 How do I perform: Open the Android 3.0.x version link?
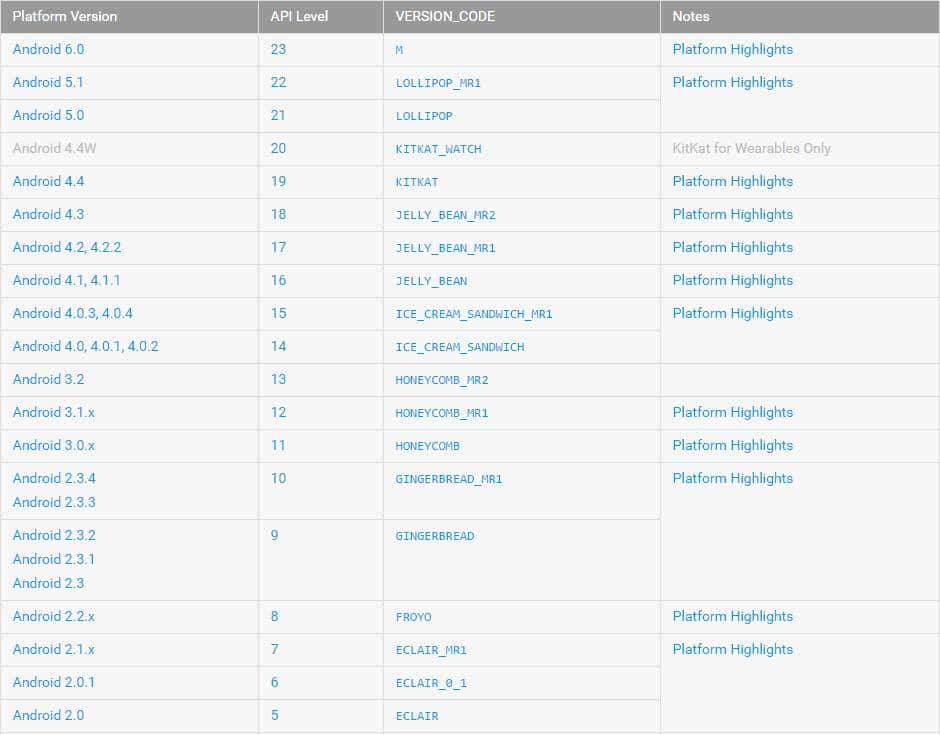[x=50, y=445]
